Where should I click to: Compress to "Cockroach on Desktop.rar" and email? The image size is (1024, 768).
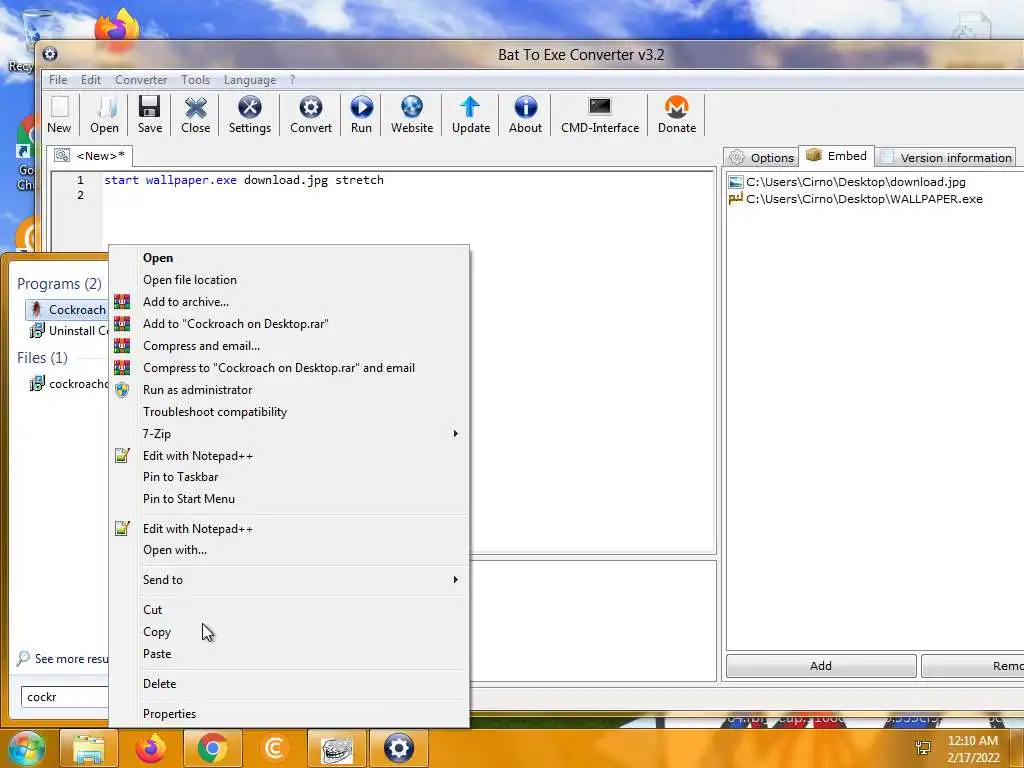pyautogui.click(x=289, y=368)
